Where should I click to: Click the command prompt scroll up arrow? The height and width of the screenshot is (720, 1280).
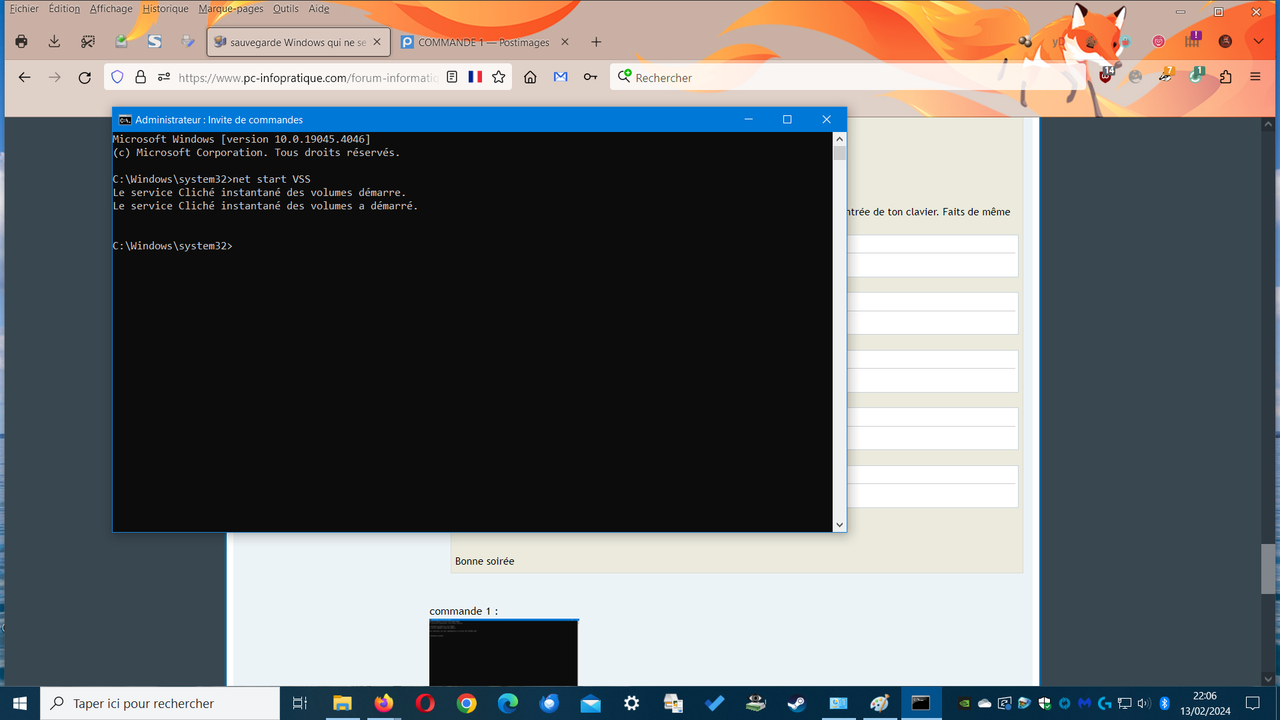tap(839, 140)
